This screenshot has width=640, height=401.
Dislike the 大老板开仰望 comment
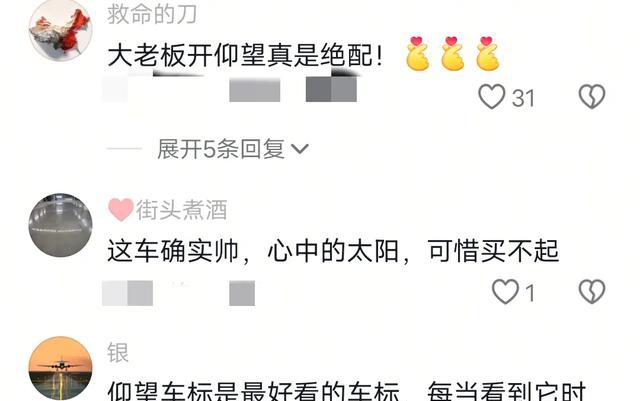592,96
